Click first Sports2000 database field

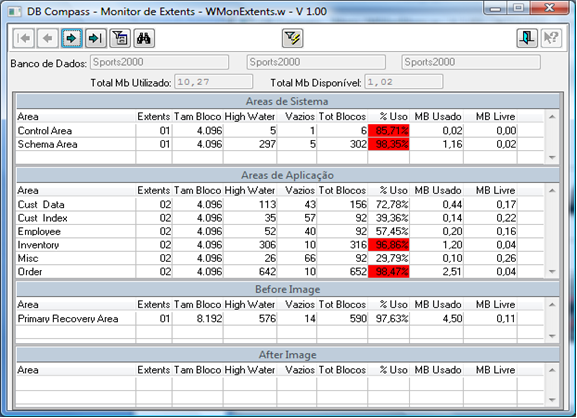click(159, 62)
